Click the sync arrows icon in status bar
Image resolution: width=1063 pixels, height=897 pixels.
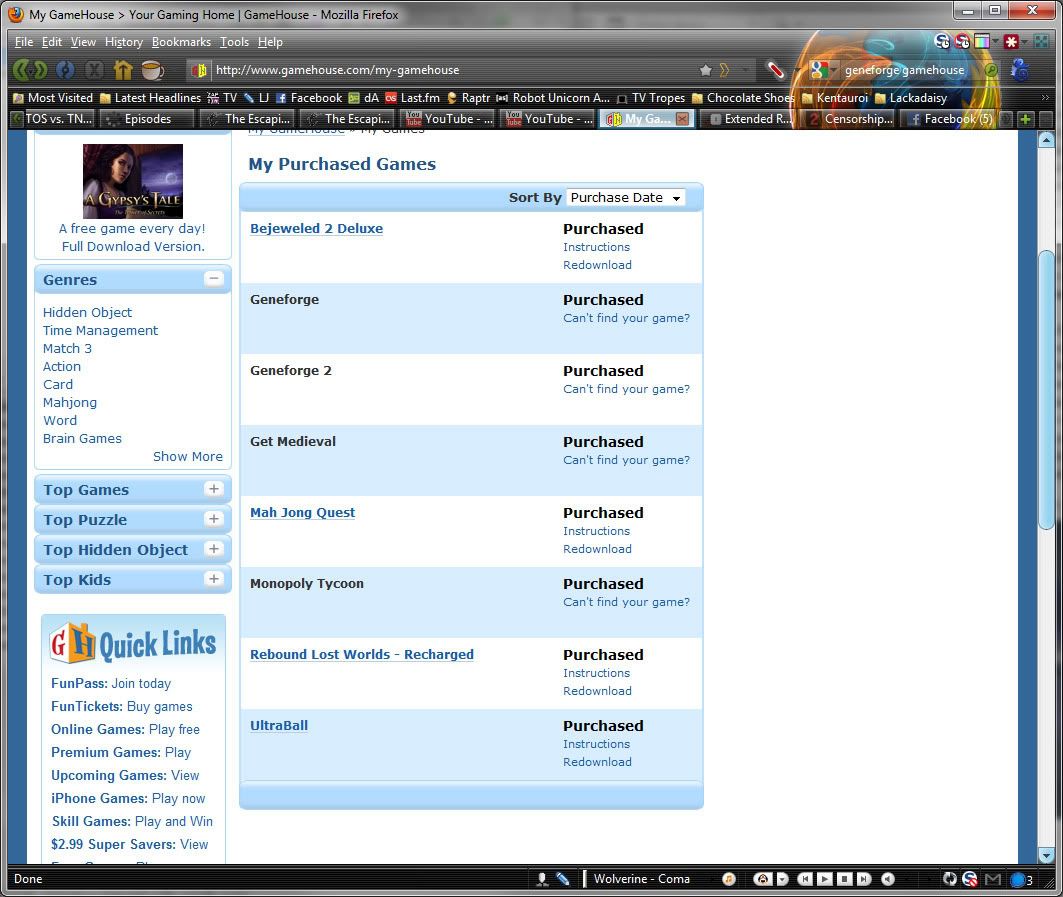pos(950,879)
